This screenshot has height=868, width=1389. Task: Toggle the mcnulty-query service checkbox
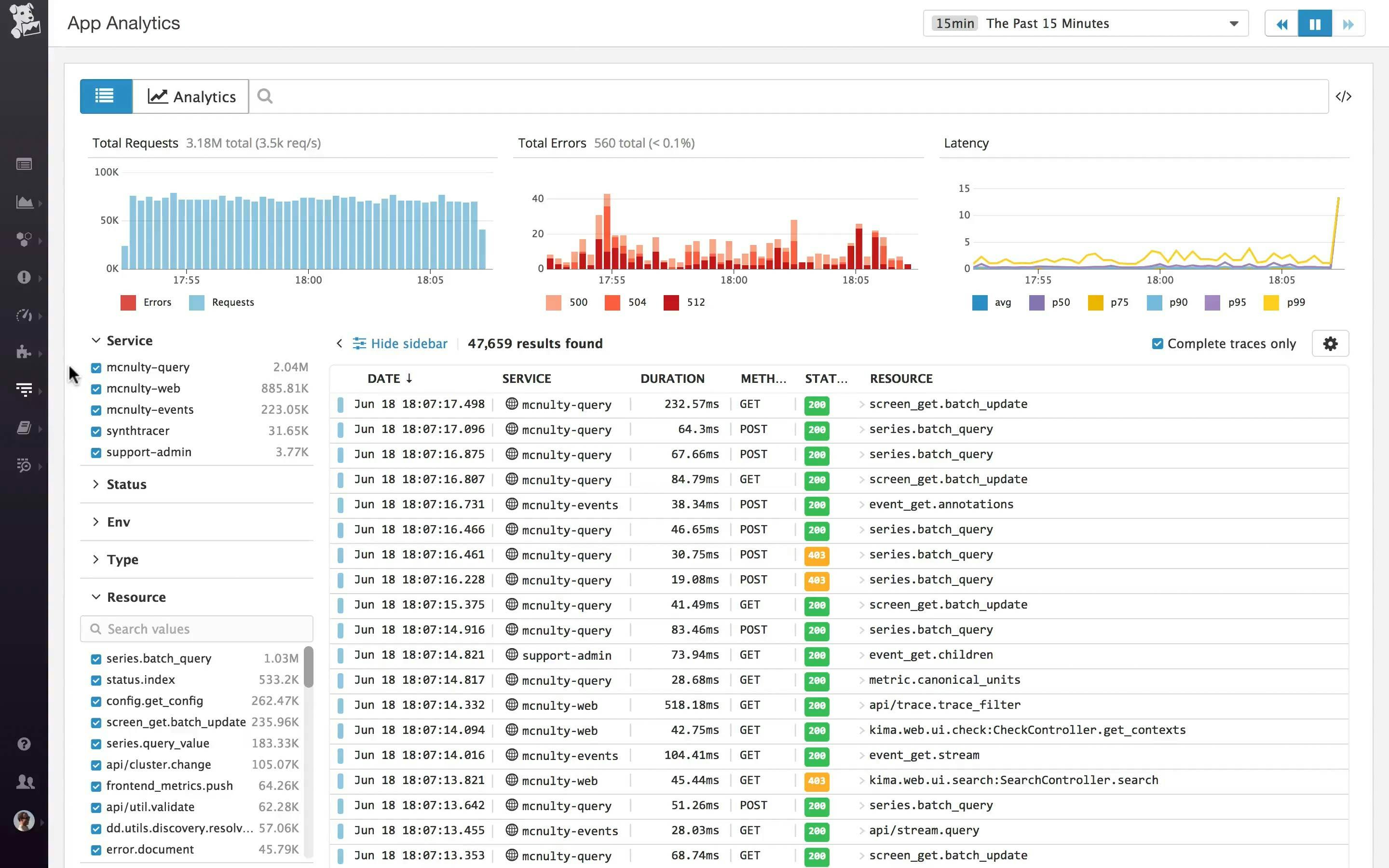tap(96, 367)
